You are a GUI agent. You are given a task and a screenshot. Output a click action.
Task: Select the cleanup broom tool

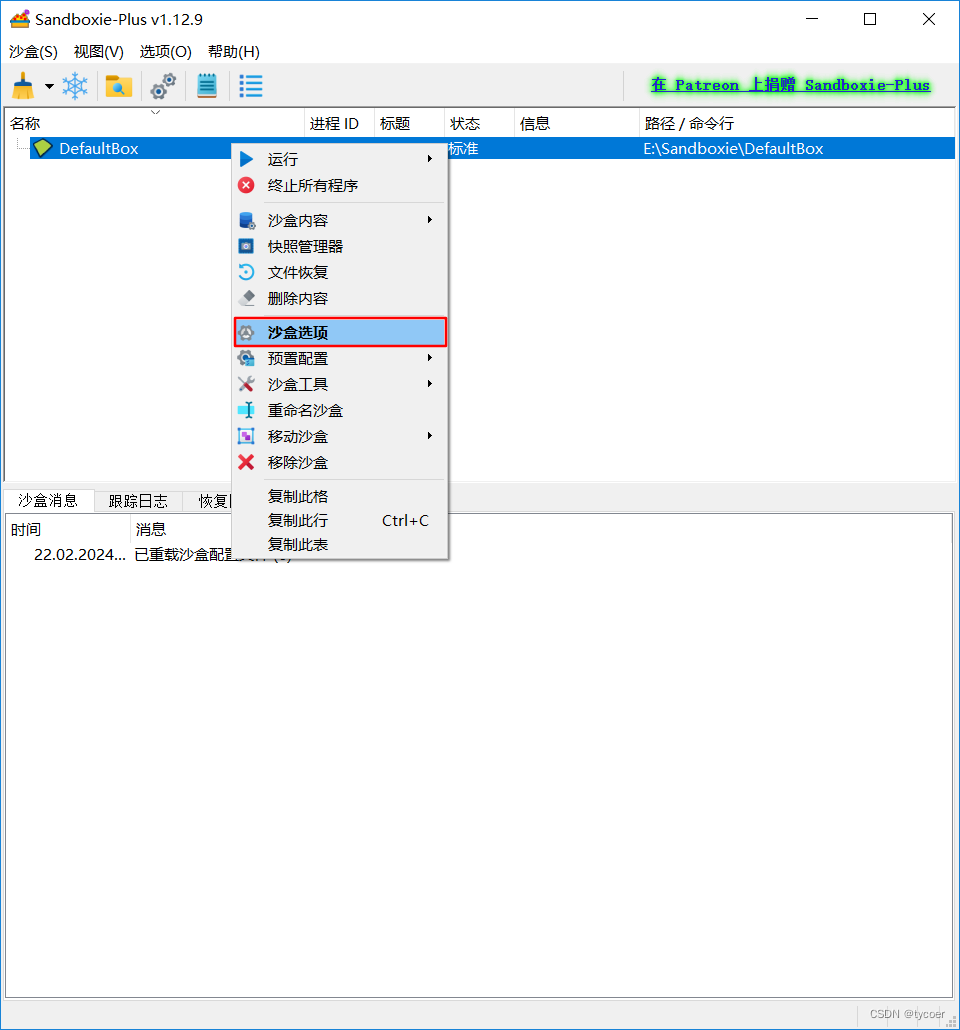(x=21, y=86)
